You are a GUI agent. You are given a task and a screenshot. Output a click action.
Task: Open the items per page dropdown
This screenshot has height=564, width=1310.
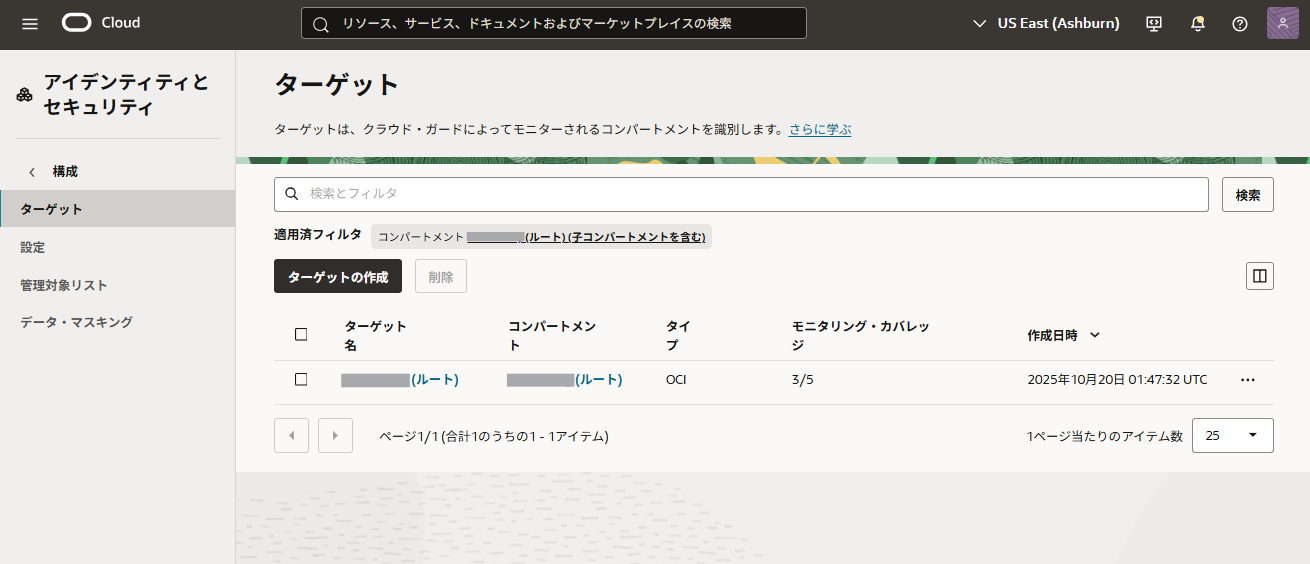coord(1232,436)
